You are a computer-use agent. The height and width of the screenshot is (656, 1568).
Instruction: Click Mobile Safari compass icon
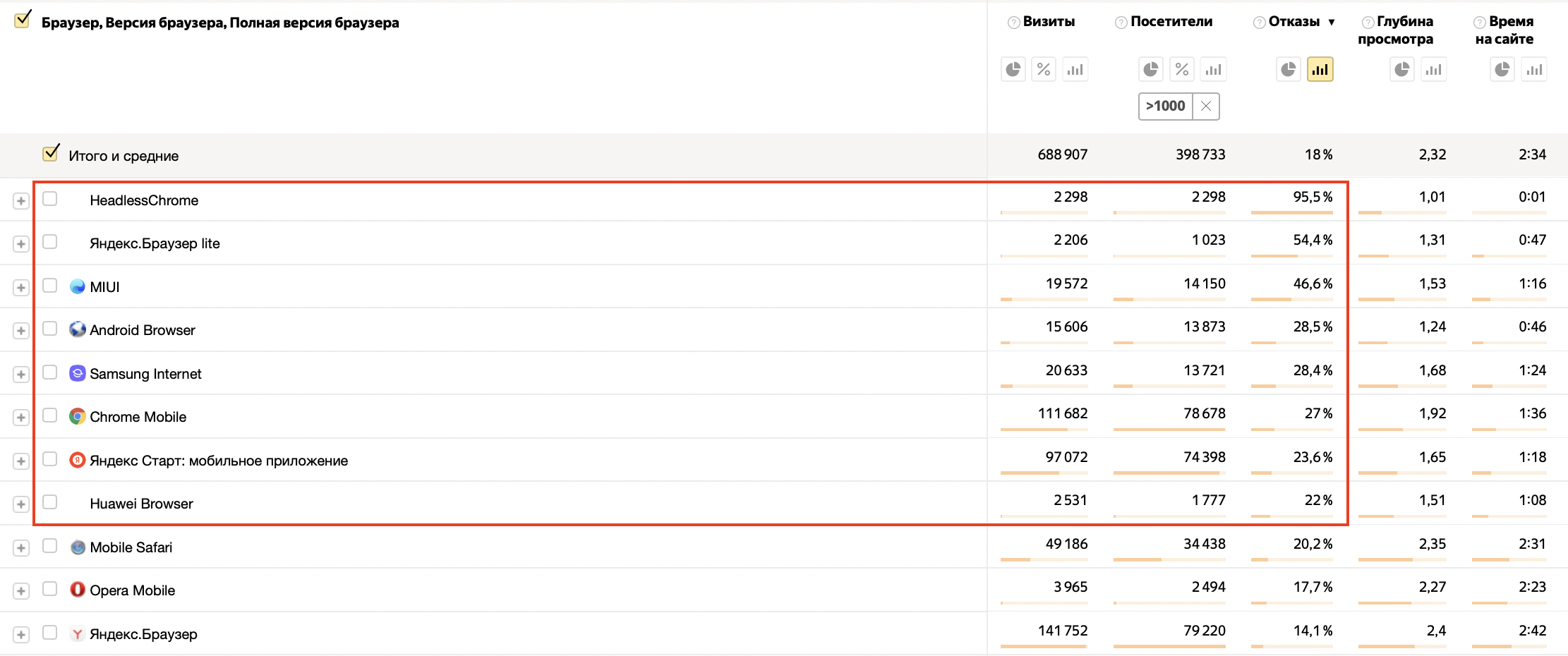tap(78, 547)
